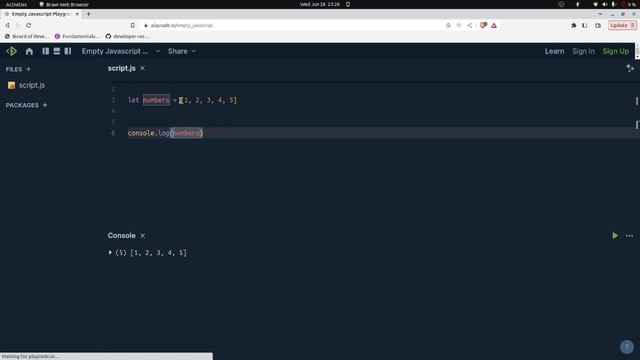Run the code with green play button
This screenshot has height=360, width=640.
pyautogui.click(x=615, y=236)
